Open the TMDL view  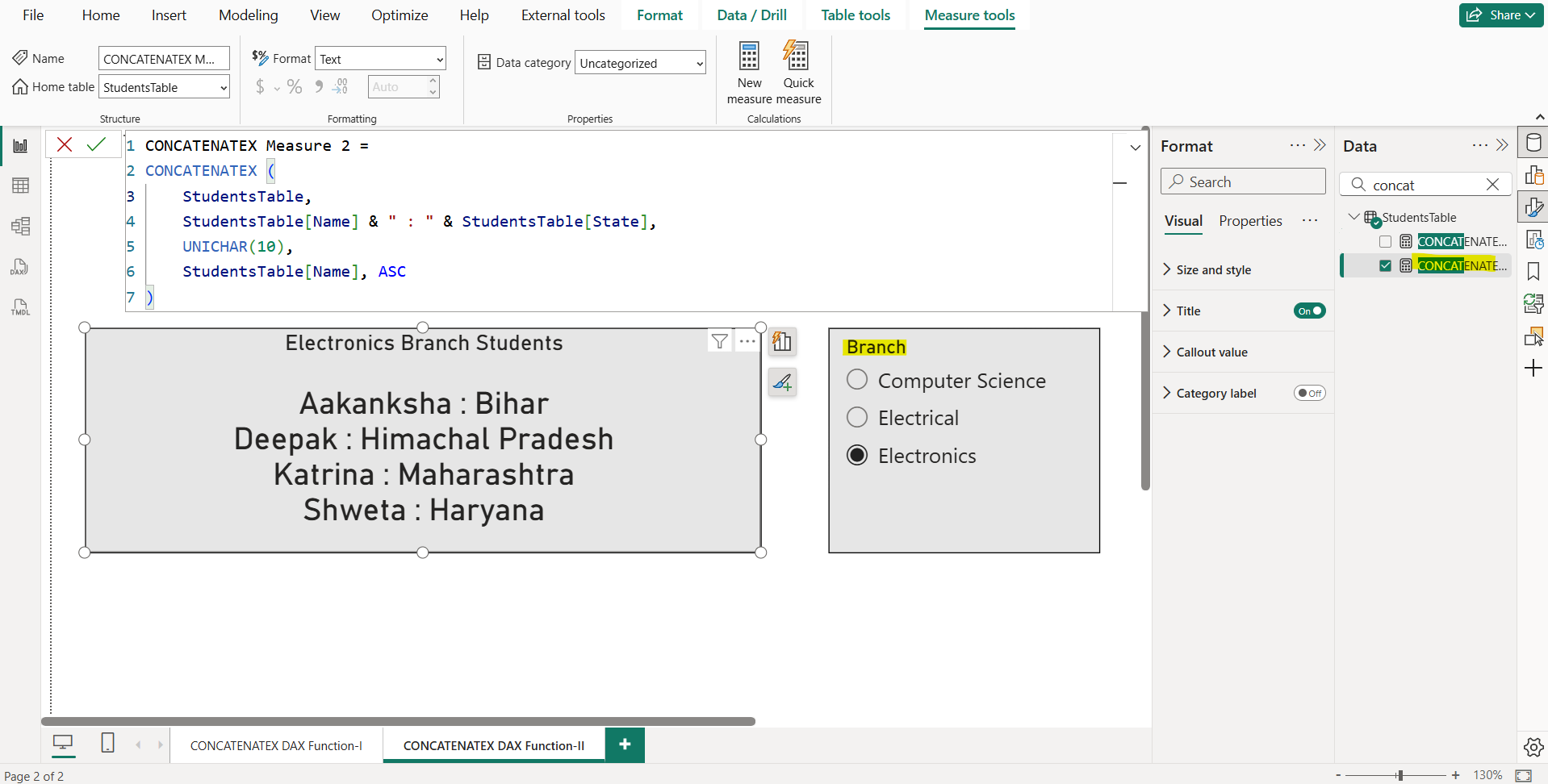coord(20,307)
